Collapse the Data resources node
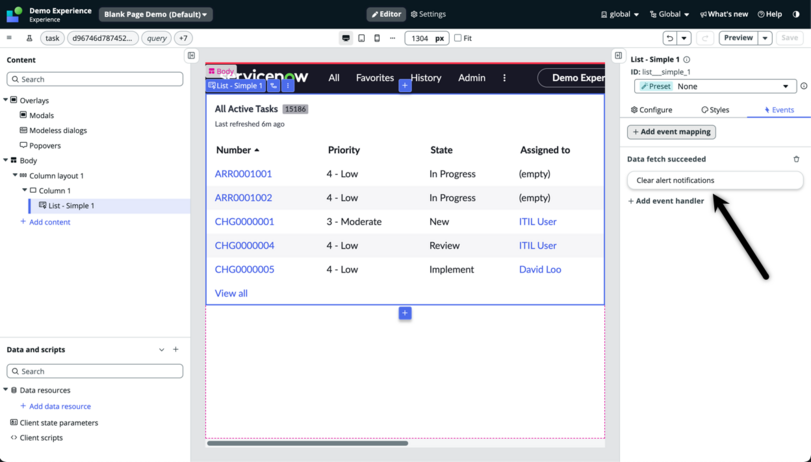 (x=6, y=389)
